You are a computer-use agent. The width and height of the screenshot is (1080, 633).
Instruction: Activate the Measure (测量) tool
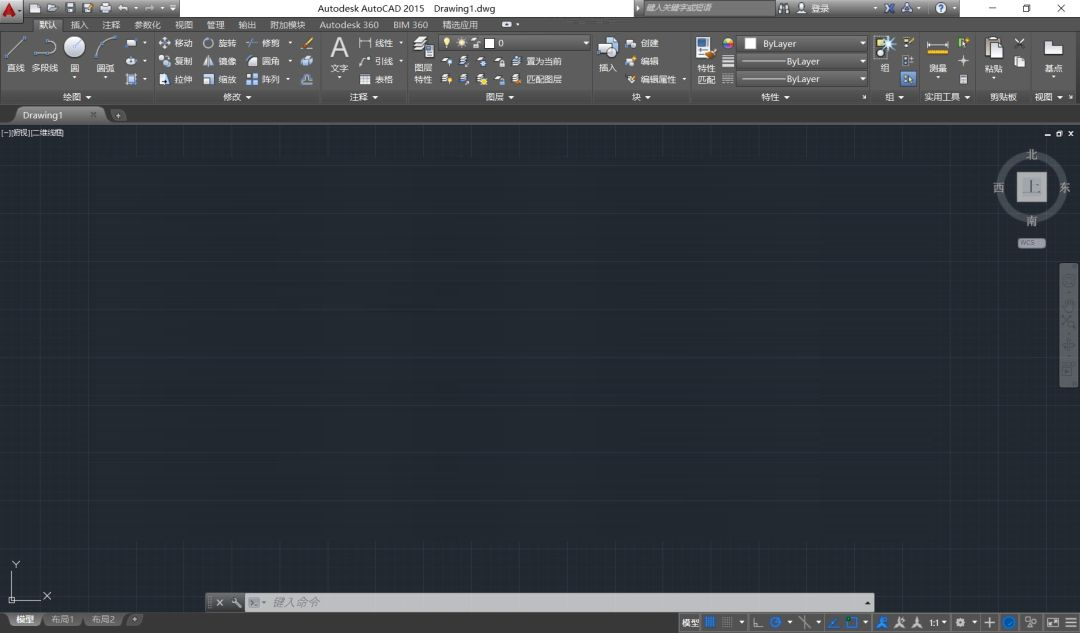[937, 50]
